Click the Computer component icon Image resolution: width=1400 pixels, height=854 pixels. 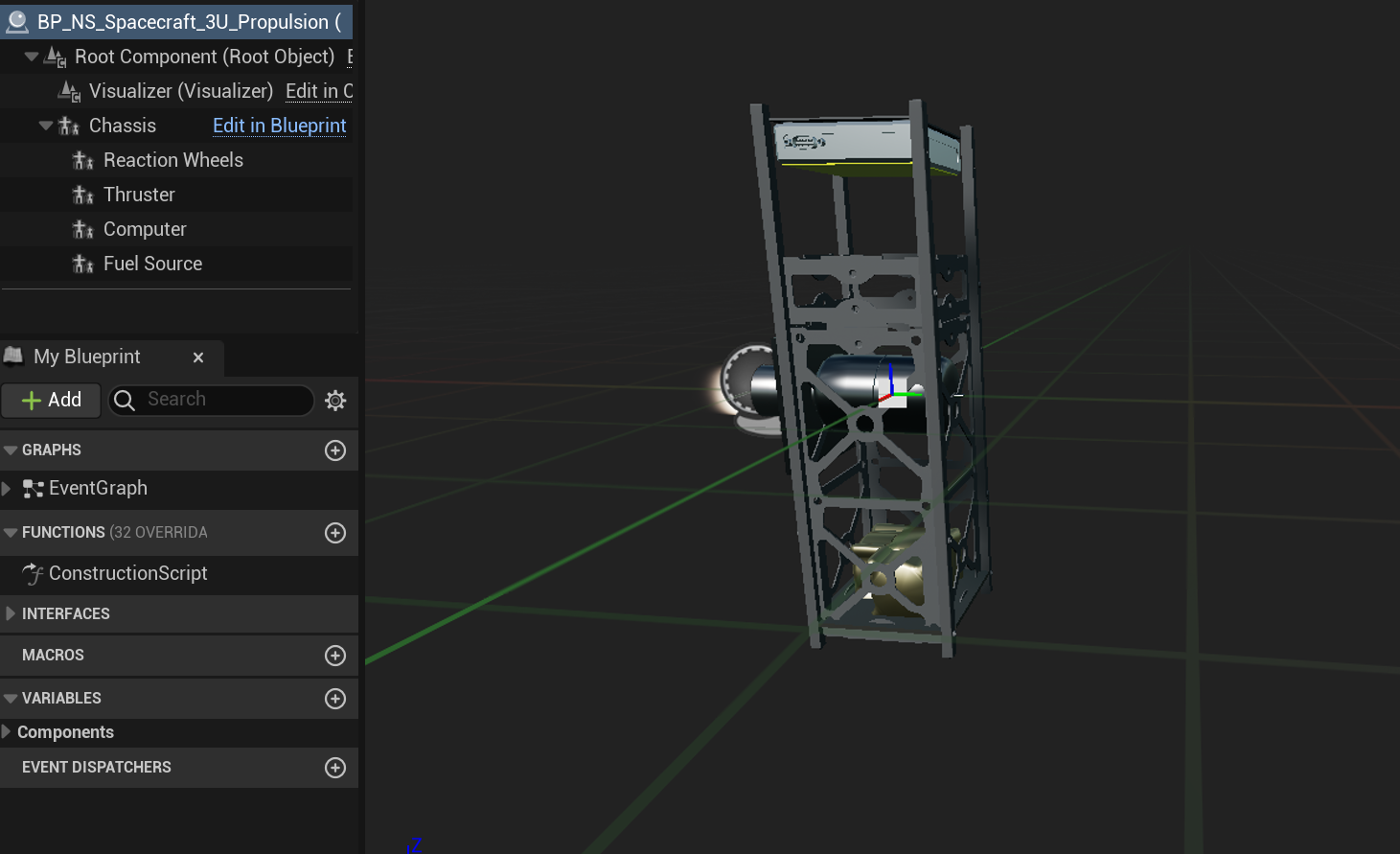pyautogui.click(x=83, y=230)
